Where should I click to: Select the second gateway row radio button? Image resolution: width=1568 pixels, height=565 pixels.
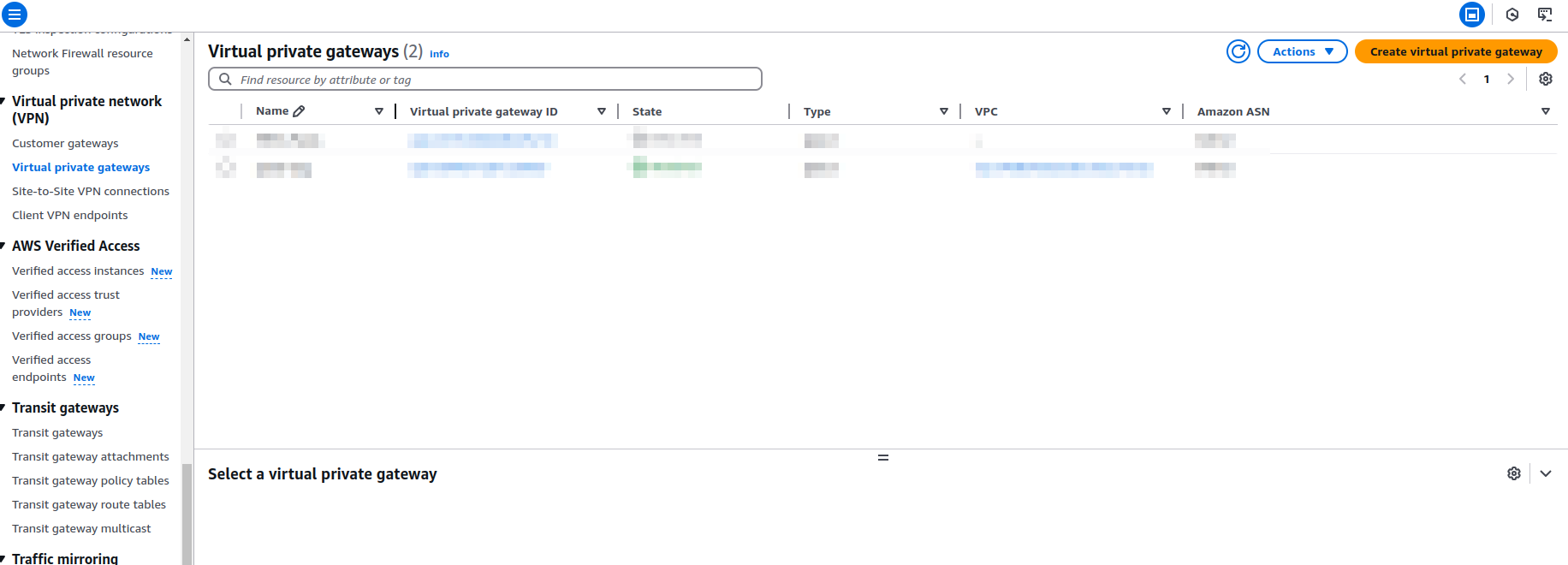tap(226, 168)
